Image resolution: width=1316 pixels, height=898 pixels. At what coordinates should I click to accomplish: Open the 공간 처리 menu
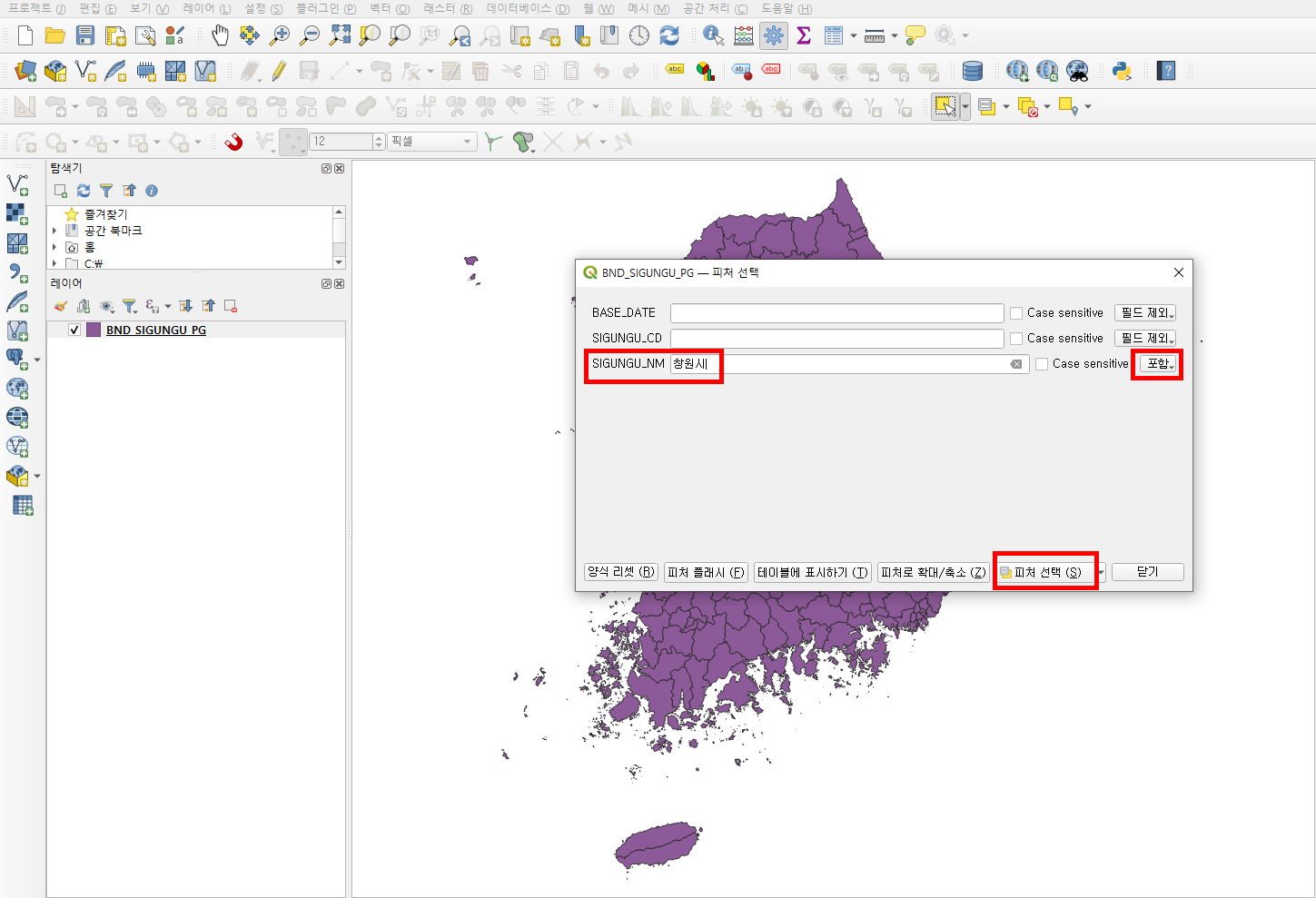pyautogui.click(x=716, y=9)
